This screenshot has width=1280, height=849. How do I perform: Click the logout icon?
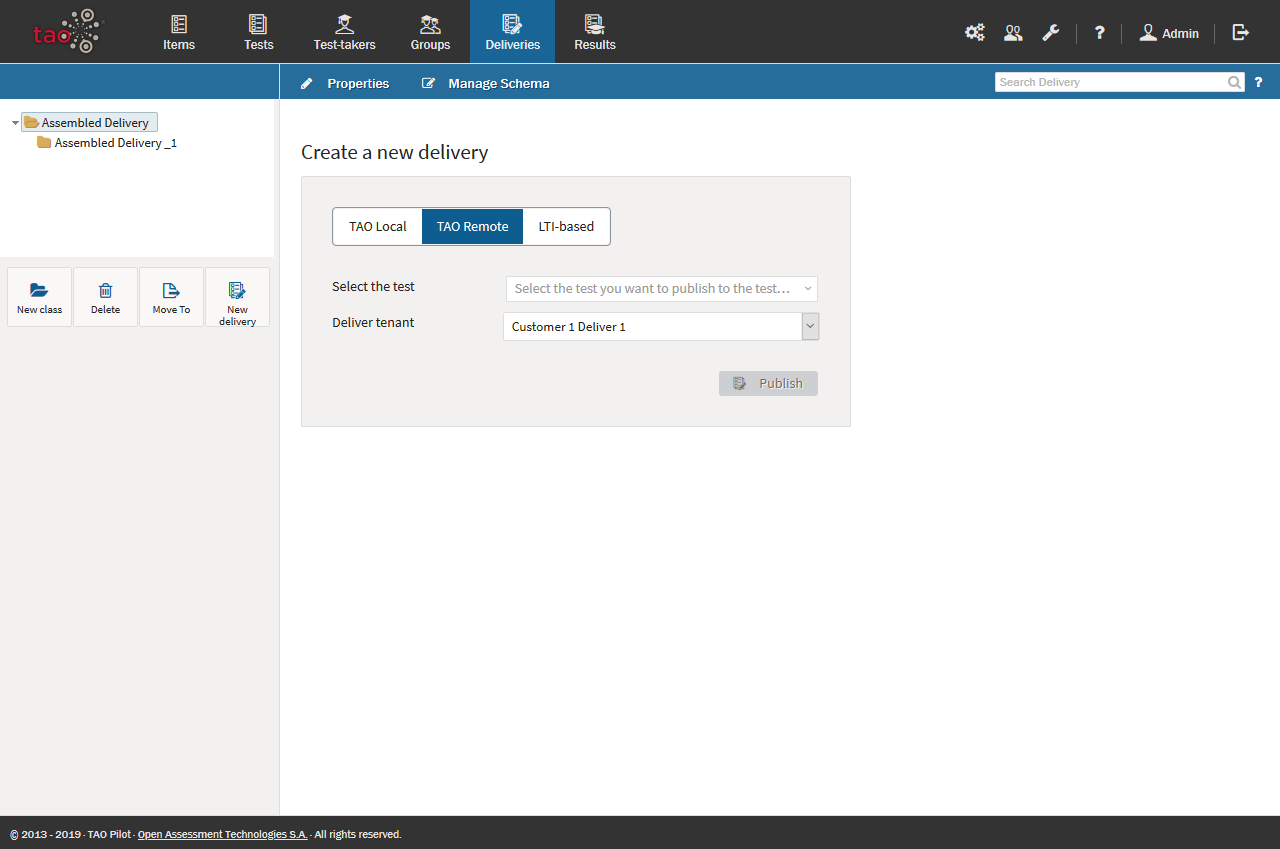[1241, 33]
